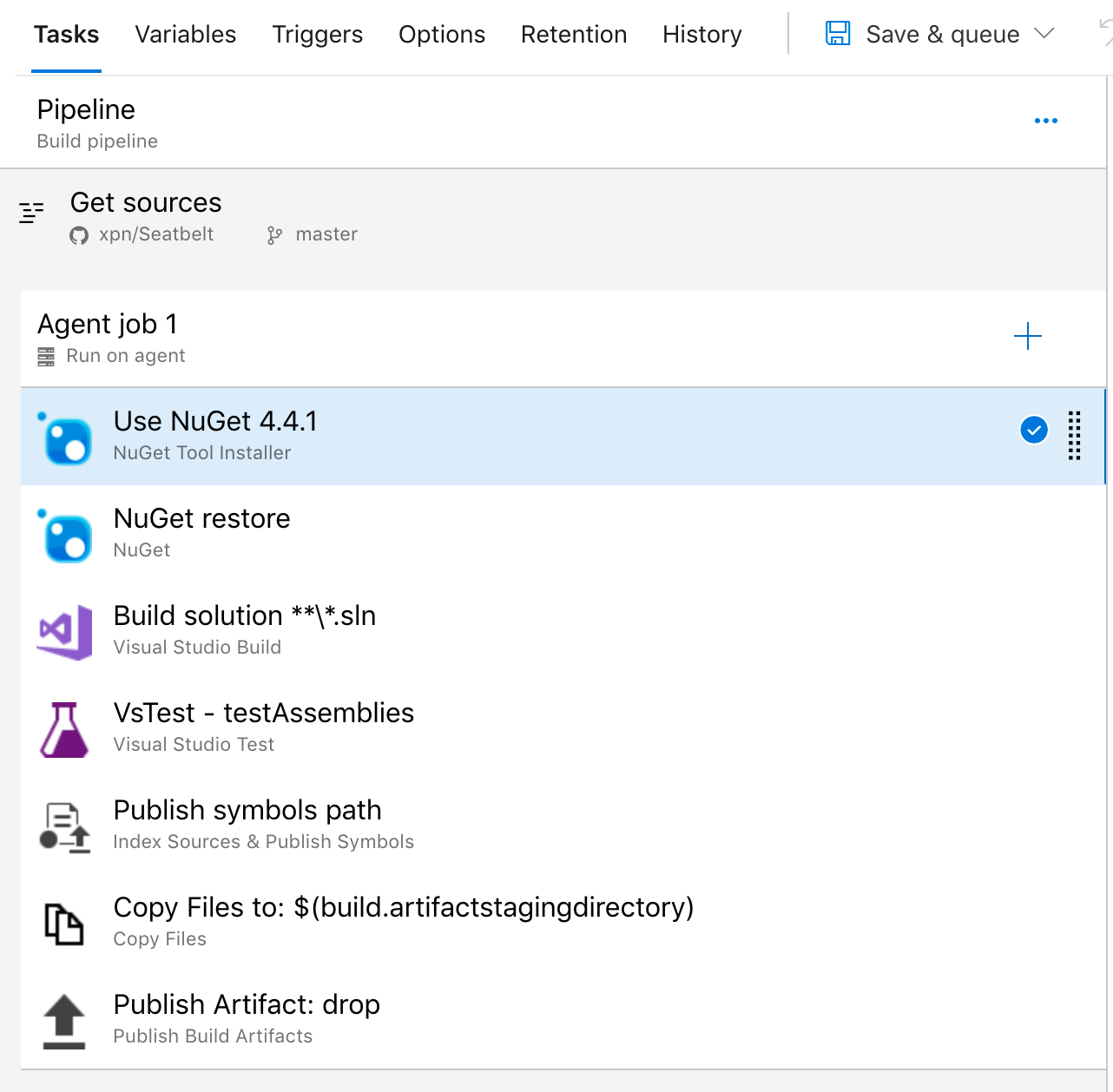Add a task to Agent job 1 with plus icon
Image resolution: width=1113 pixels, height=1092 pixels.
coord(1028,336)
